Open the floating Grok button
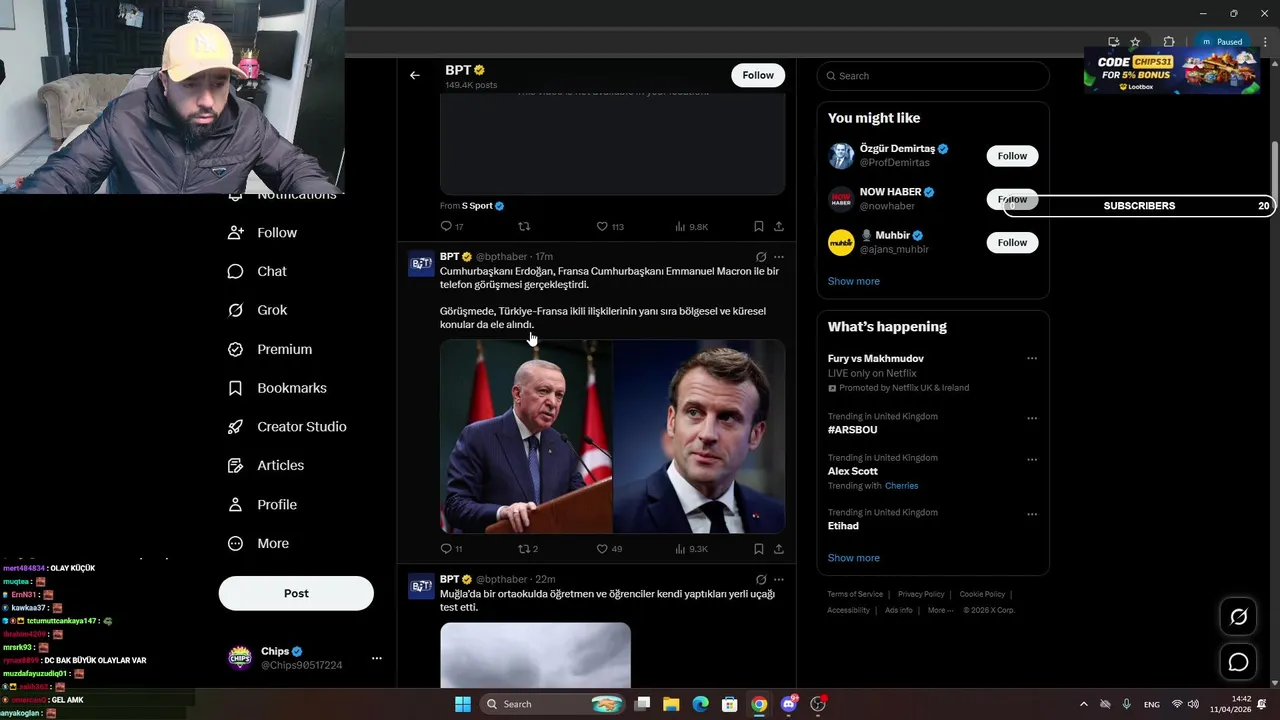1280x720 pixels. [1238, 617]
